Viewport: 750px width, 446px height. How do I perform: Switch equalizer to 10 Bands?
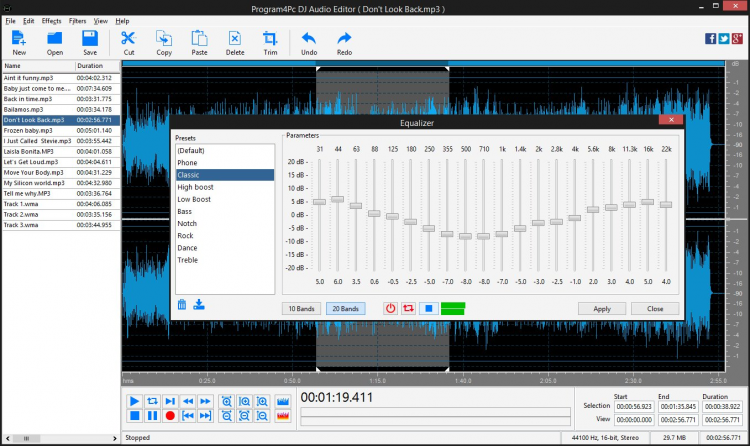[x=299, y=309]
